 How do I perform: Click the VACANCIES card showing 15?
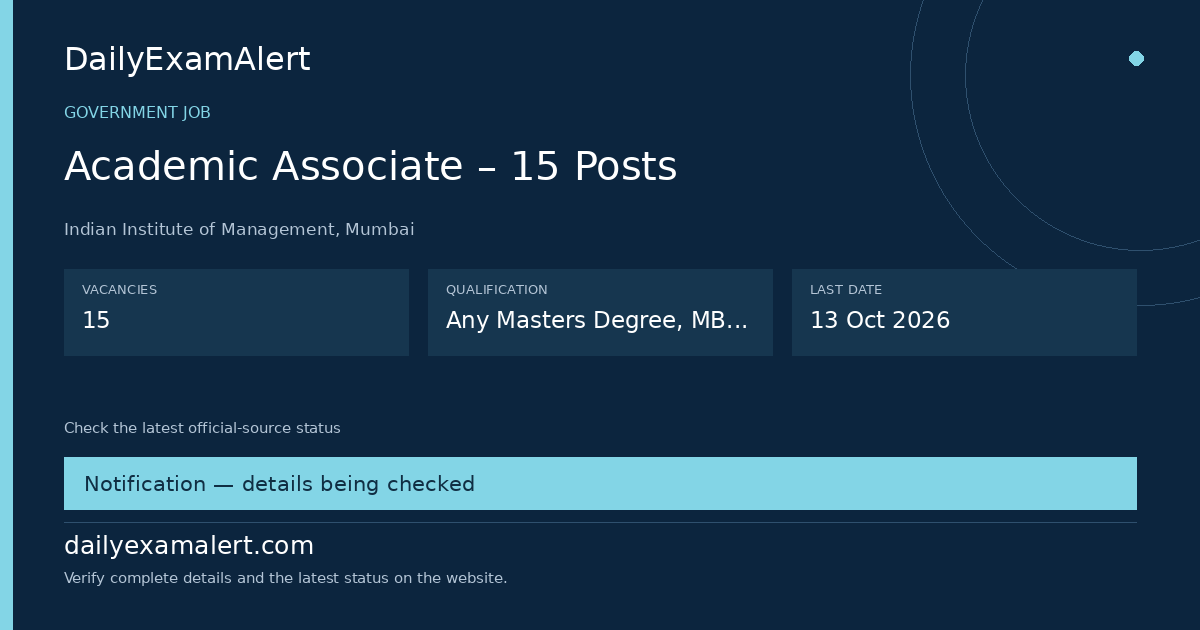pos(236,312)
